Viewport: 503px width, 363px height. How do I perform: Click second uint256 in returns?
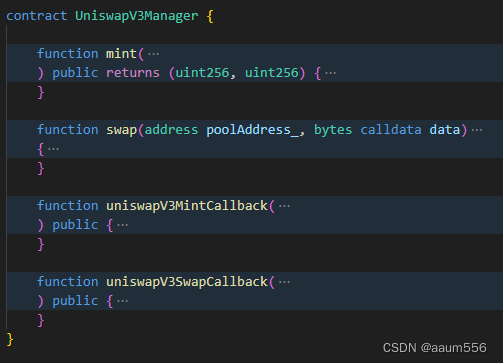click(x=272, y=73)
